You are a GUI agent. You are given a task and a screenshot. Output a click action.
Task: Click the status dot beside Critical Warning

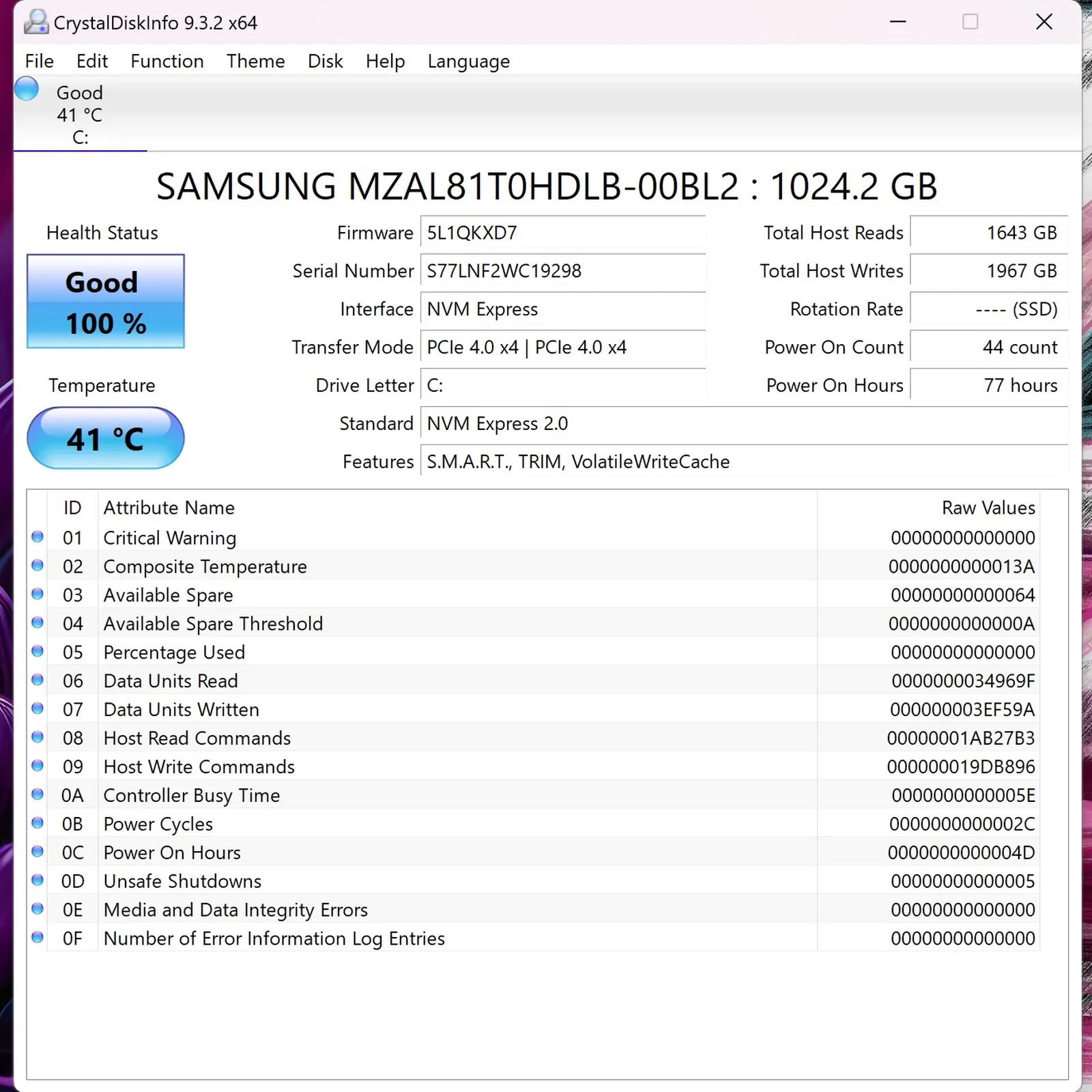pos(38,537)
